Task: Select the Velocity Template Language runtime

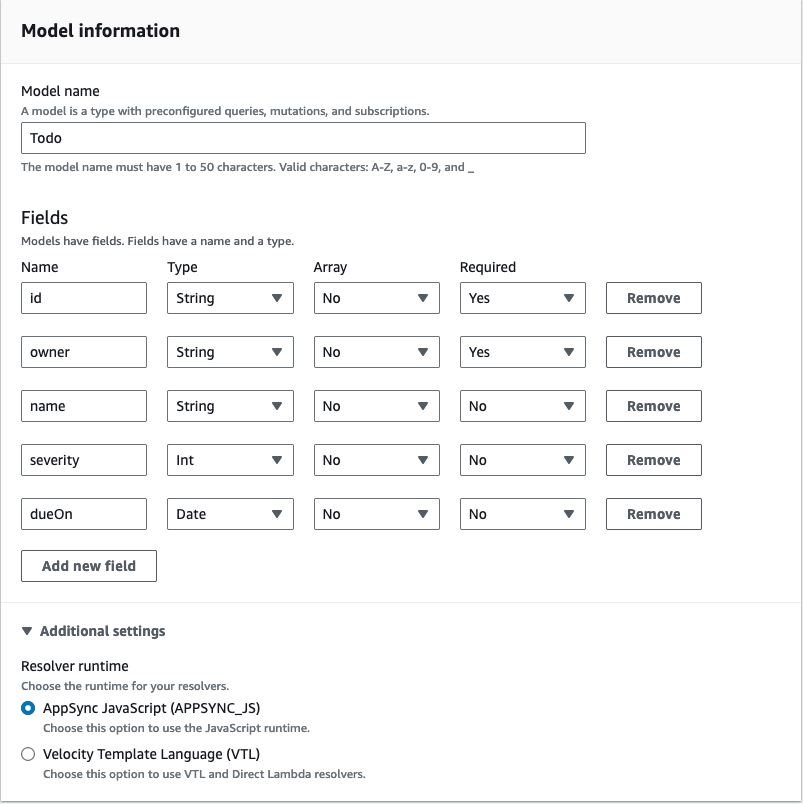Action: pos(27,753)
